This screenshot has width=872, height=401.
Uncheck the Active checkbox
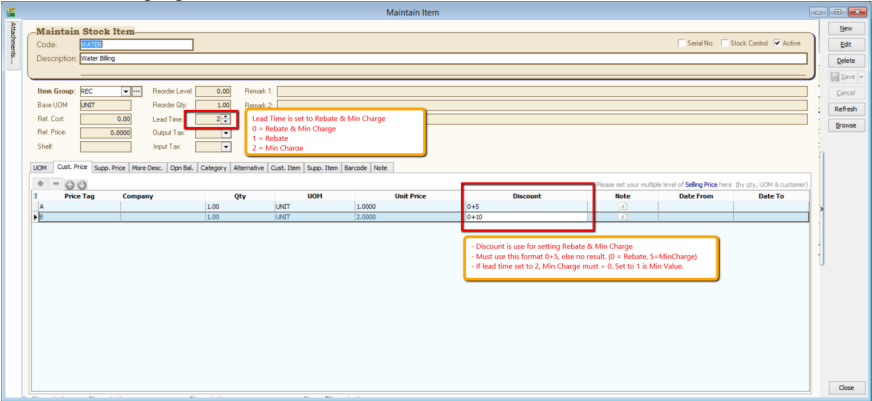[x=776, y=44]
